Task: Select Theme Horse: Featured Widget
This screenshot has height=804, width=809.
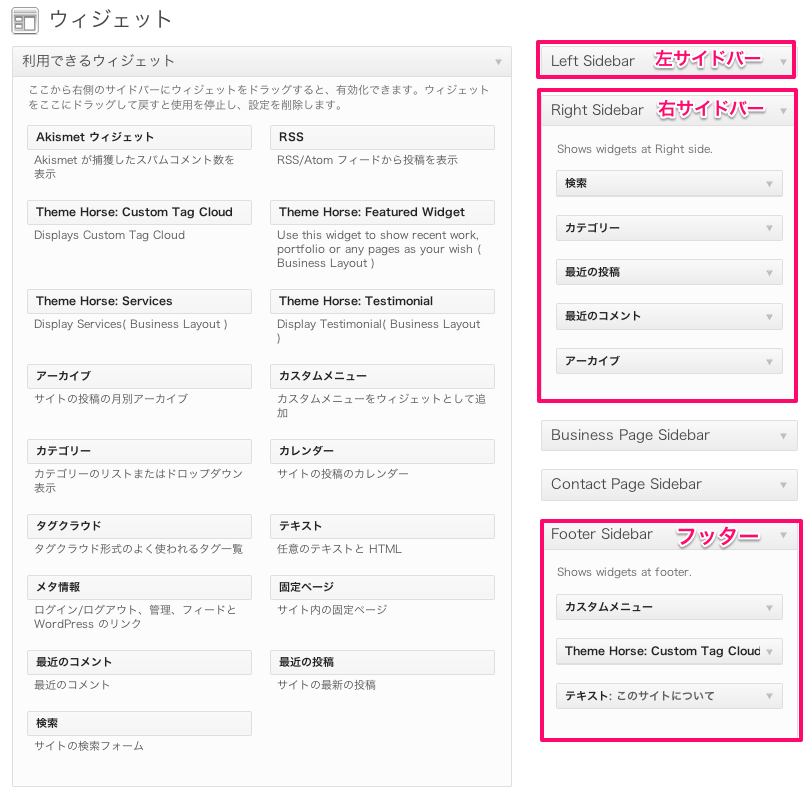Action: [x=382, y=212]
